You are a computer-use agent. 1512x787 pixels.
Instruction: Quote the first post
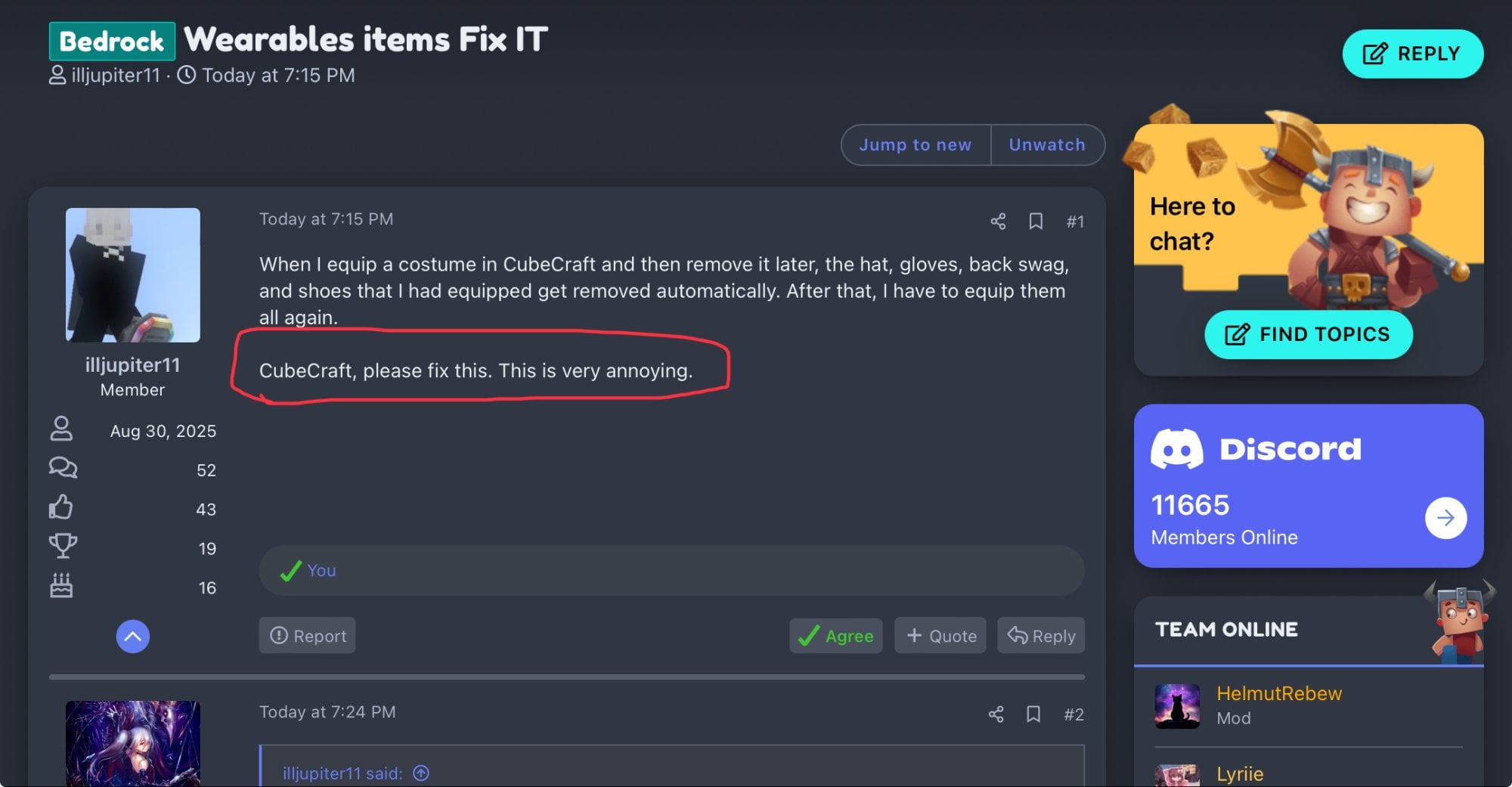(x=940, y=636)
